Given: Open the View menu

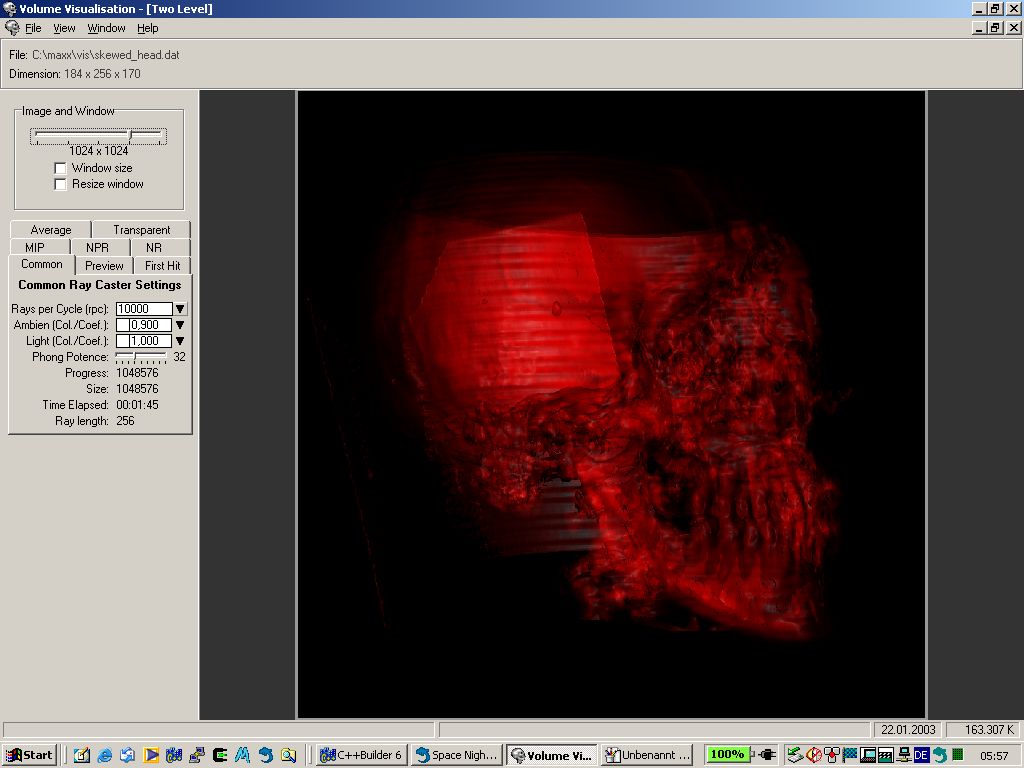Looking at the screenshot, I should click(x=64, y=28).
